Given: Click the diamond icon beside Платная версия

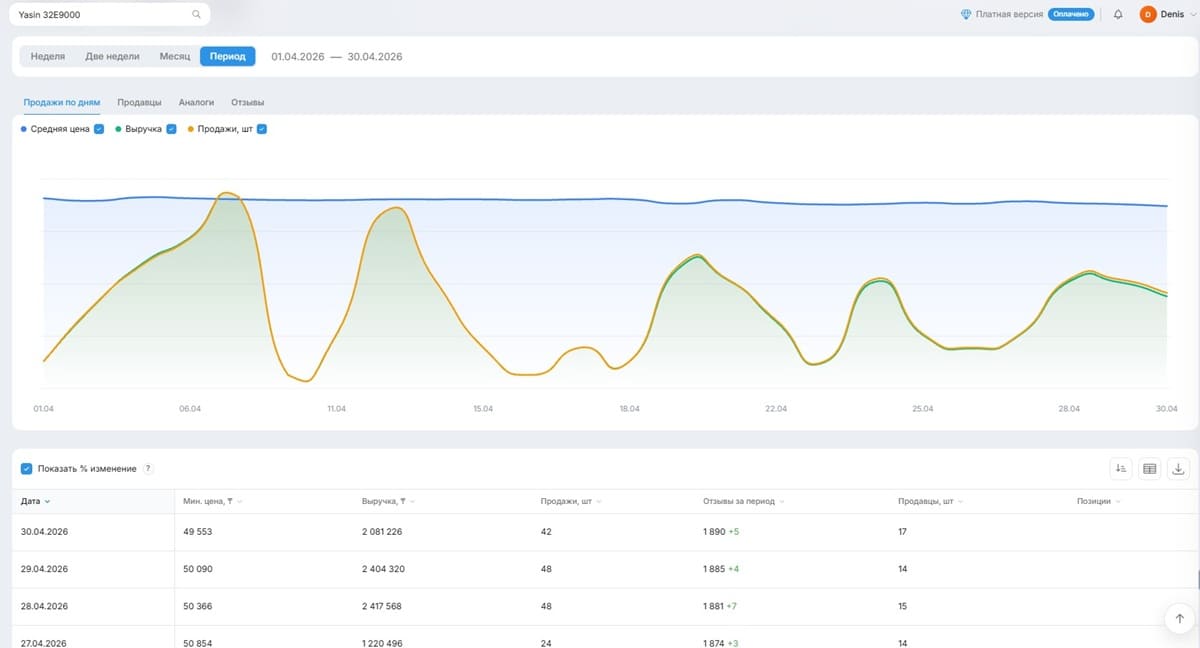Looking at the screenshot, I should (x=965, y=15).
